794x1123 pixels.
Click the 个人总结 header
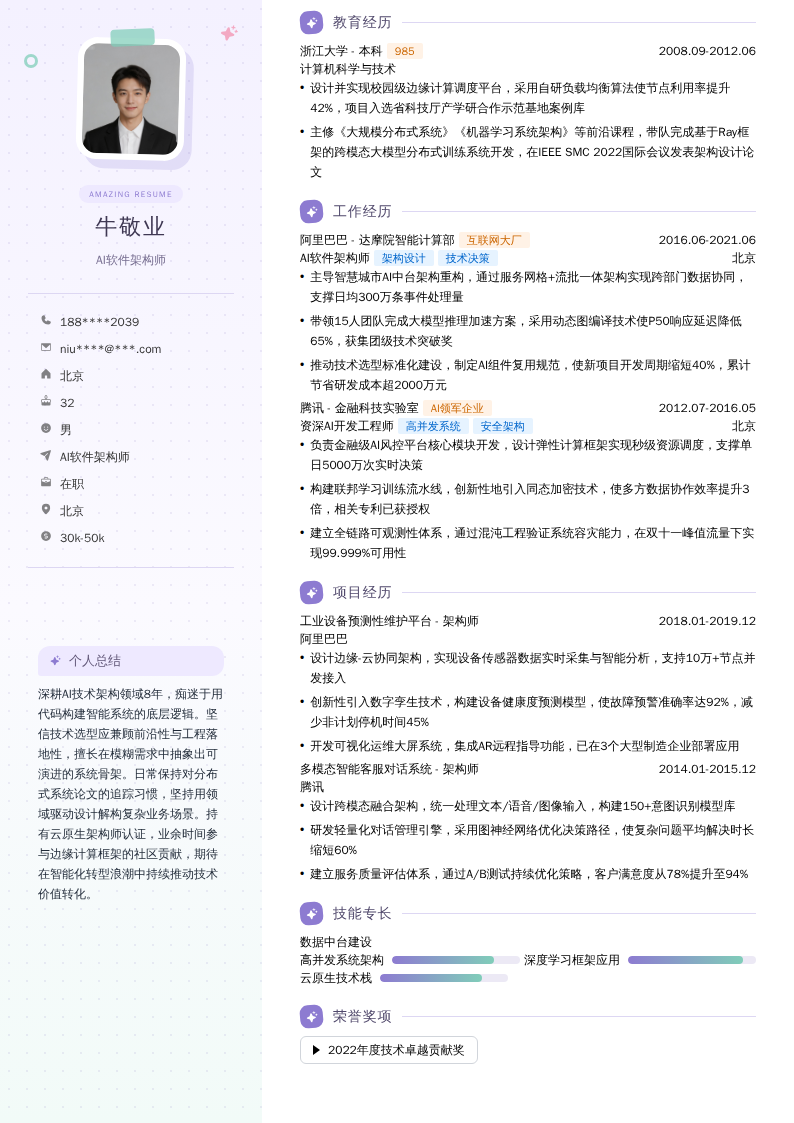131,661
